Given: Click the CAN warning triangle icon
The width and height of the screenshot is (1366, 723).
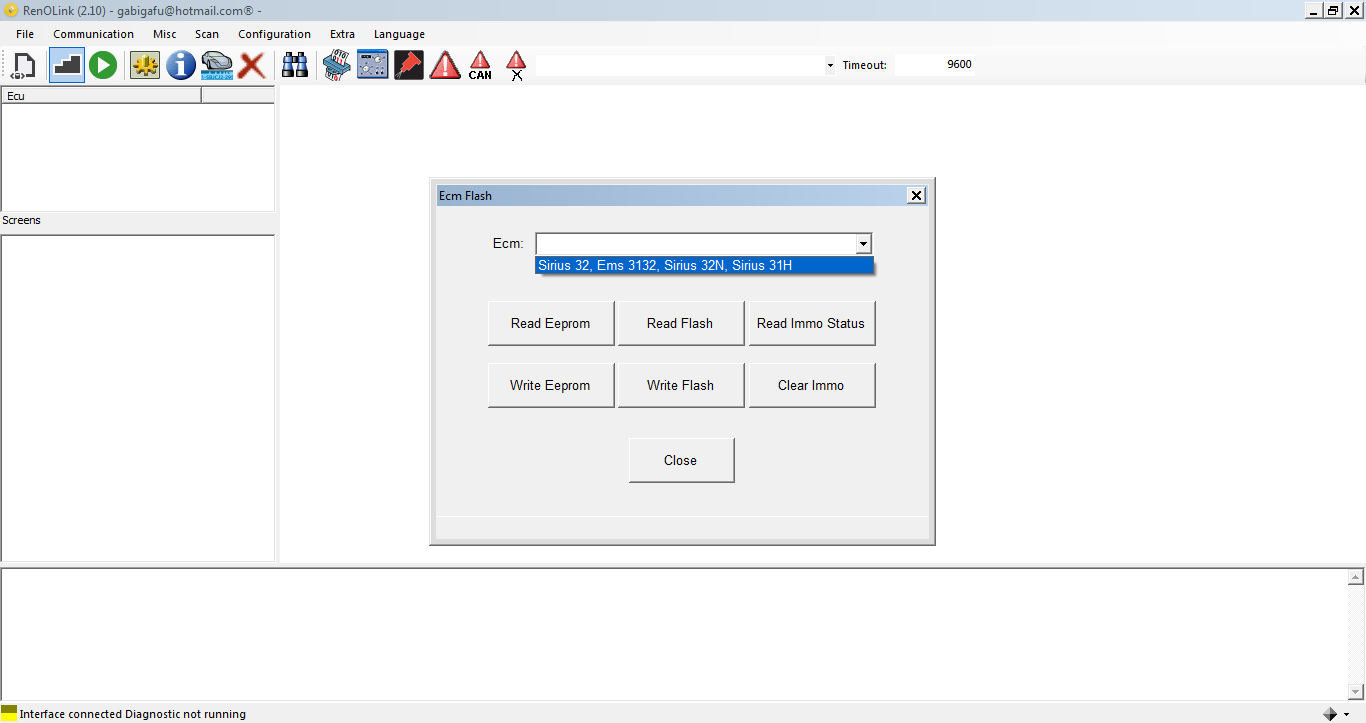Looking at the screenshot, I should click(480, 66).
